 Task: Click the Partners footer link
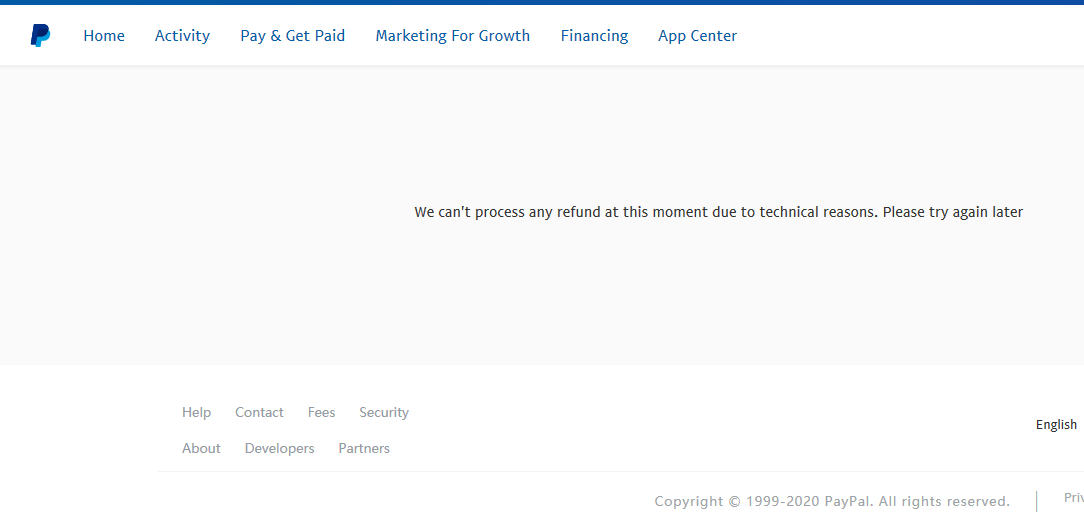click(364, 448)
